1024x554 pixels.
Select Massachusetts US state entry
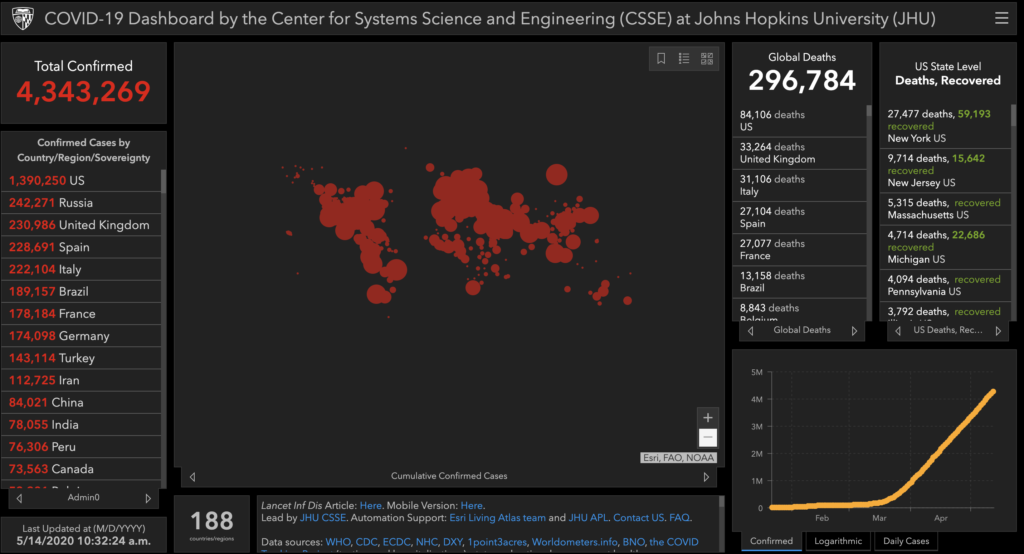[x=946, y=209]
